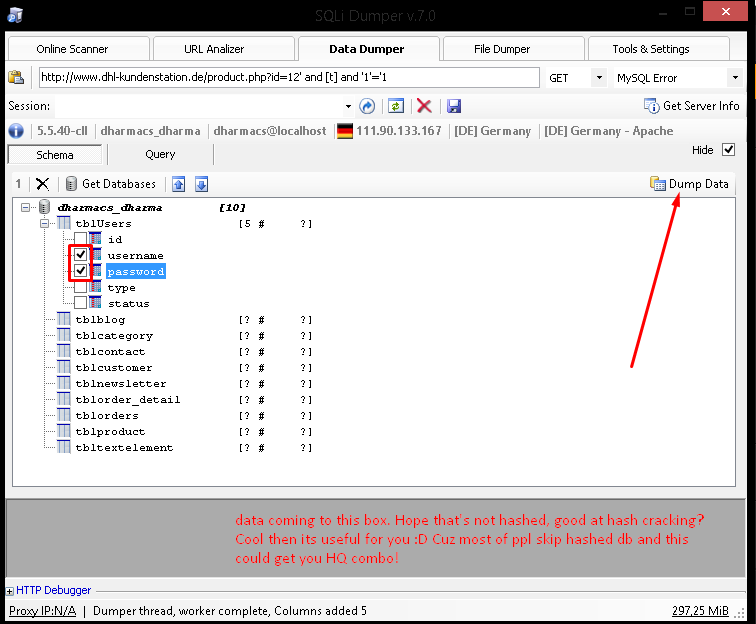Image resolution: width=756 pixels, height=624 pixels.
Task: Expand the HTTP Debugger section
Action: [x=10, y=591]
